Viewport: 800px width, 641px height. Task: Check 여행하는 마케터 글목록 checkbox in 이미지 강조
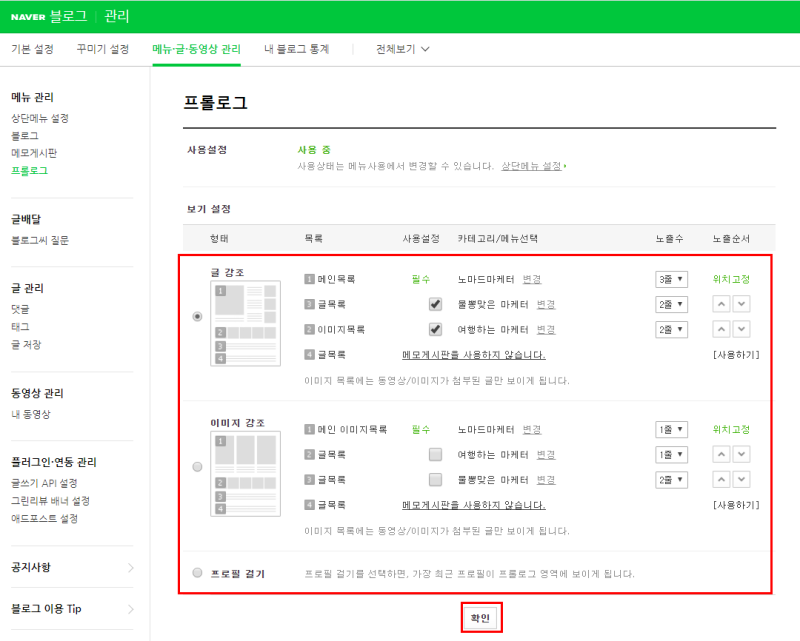pos(435,454)
